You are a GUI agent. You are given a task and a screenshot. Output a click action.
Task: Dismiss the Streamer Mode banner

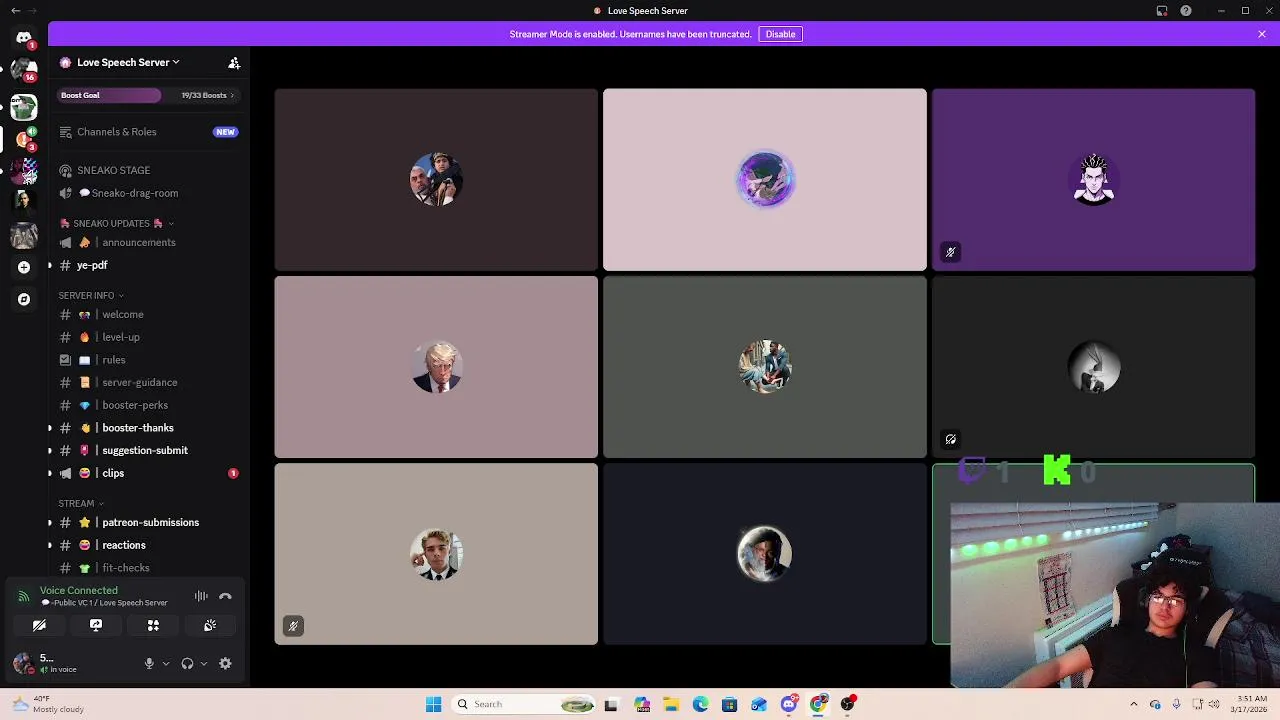point(1262,34)
